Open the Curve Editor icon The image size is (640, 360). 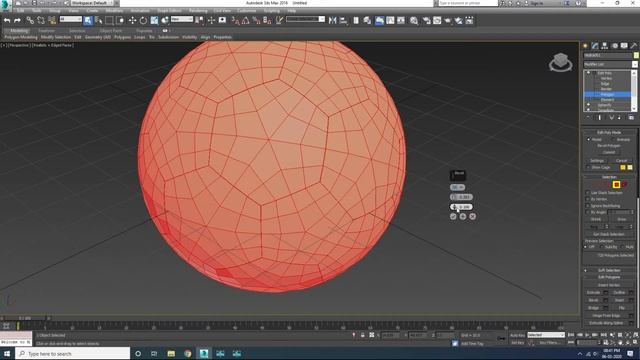click(390, 20)
